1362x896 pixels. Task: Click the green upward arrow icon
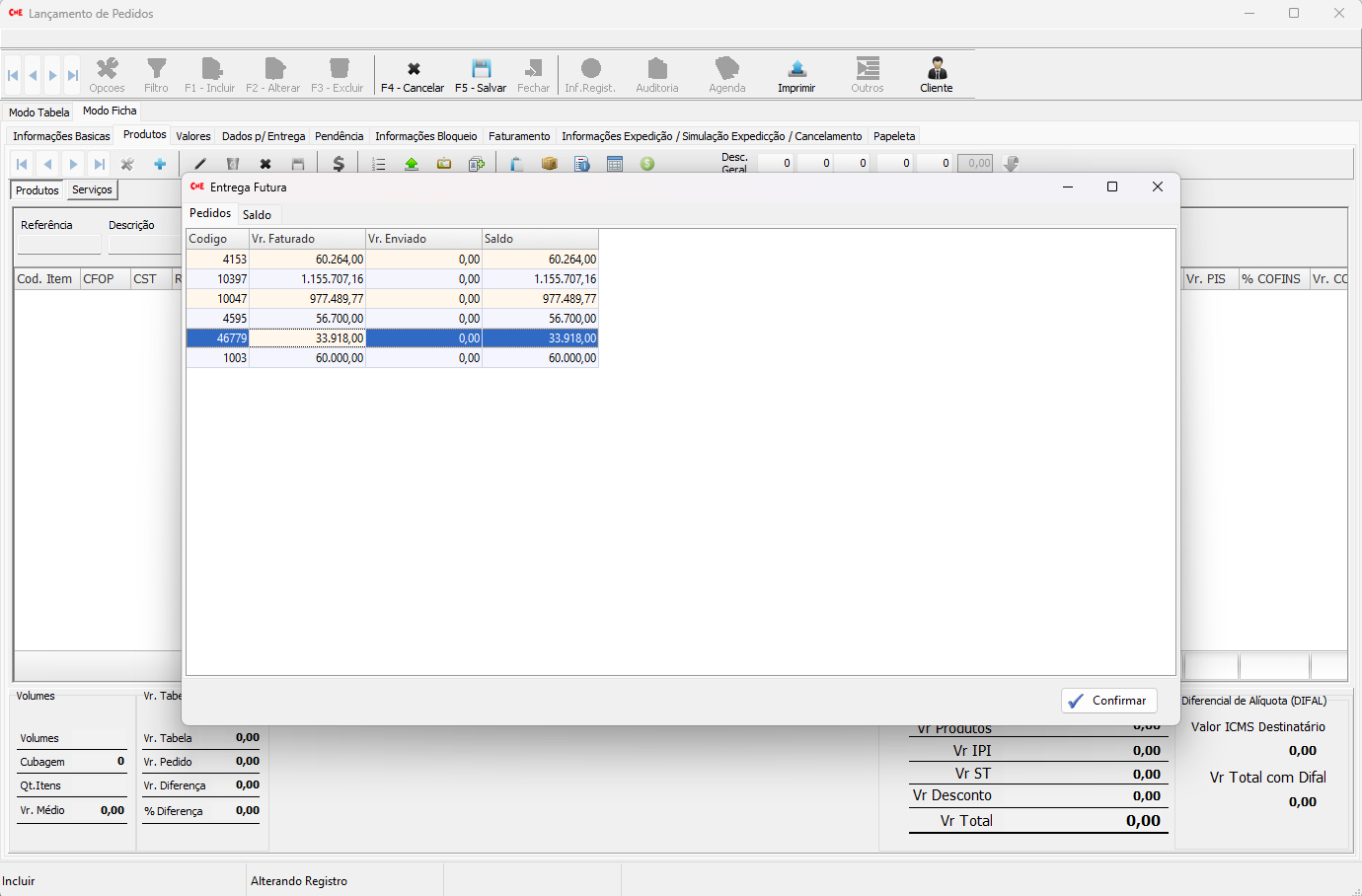click(x=412, y=164)
